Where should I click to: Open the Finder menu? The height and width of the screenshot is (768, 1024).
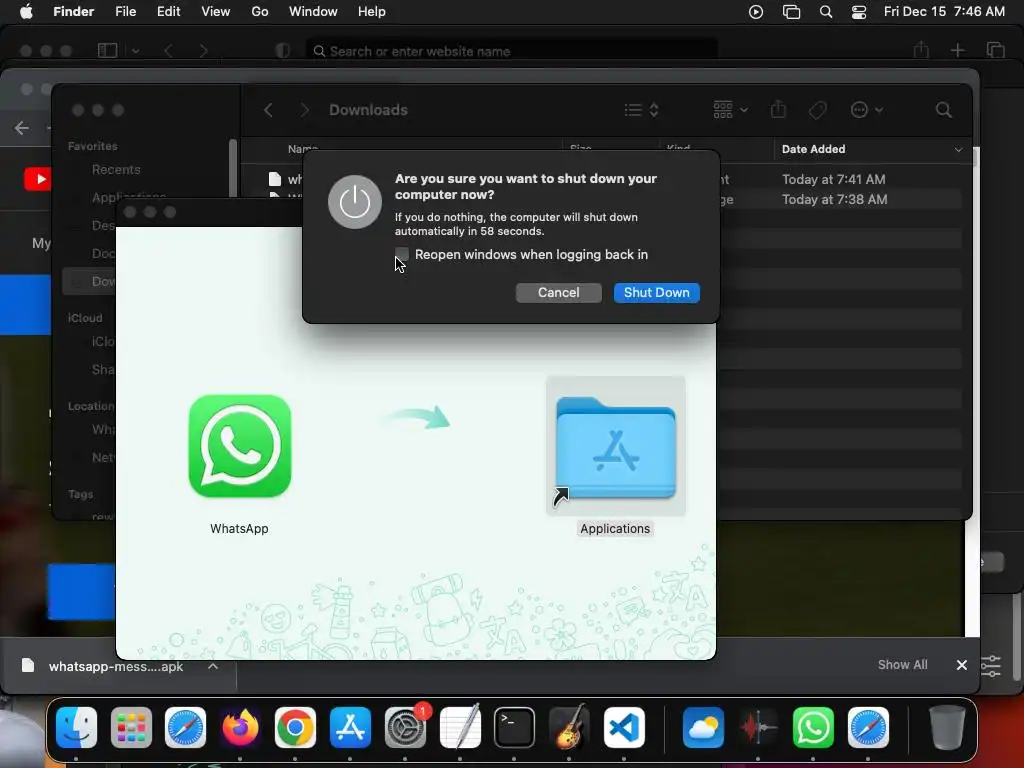73,12
